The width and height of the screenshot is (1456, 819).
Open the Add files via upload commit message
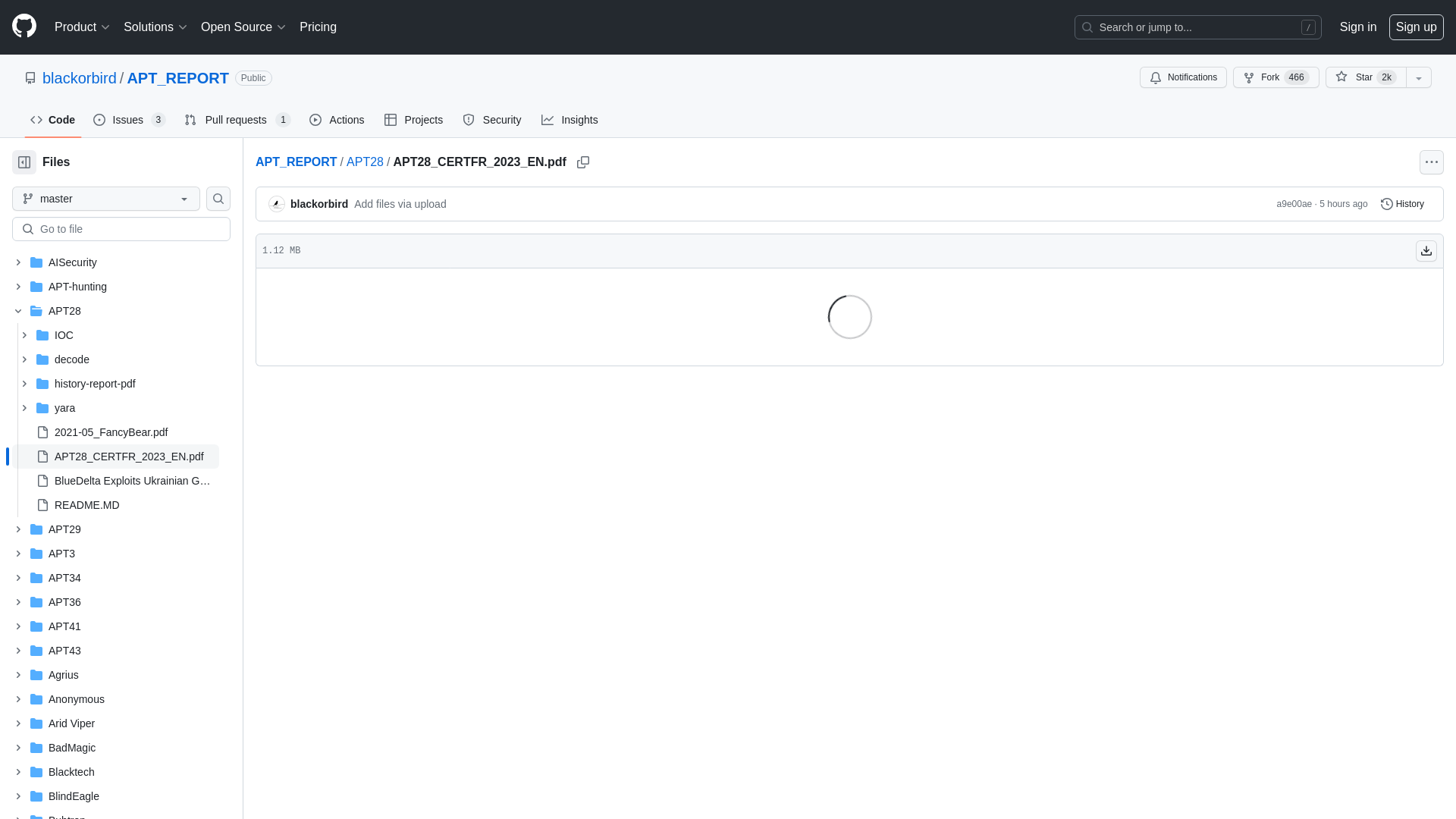click(400, 204)
